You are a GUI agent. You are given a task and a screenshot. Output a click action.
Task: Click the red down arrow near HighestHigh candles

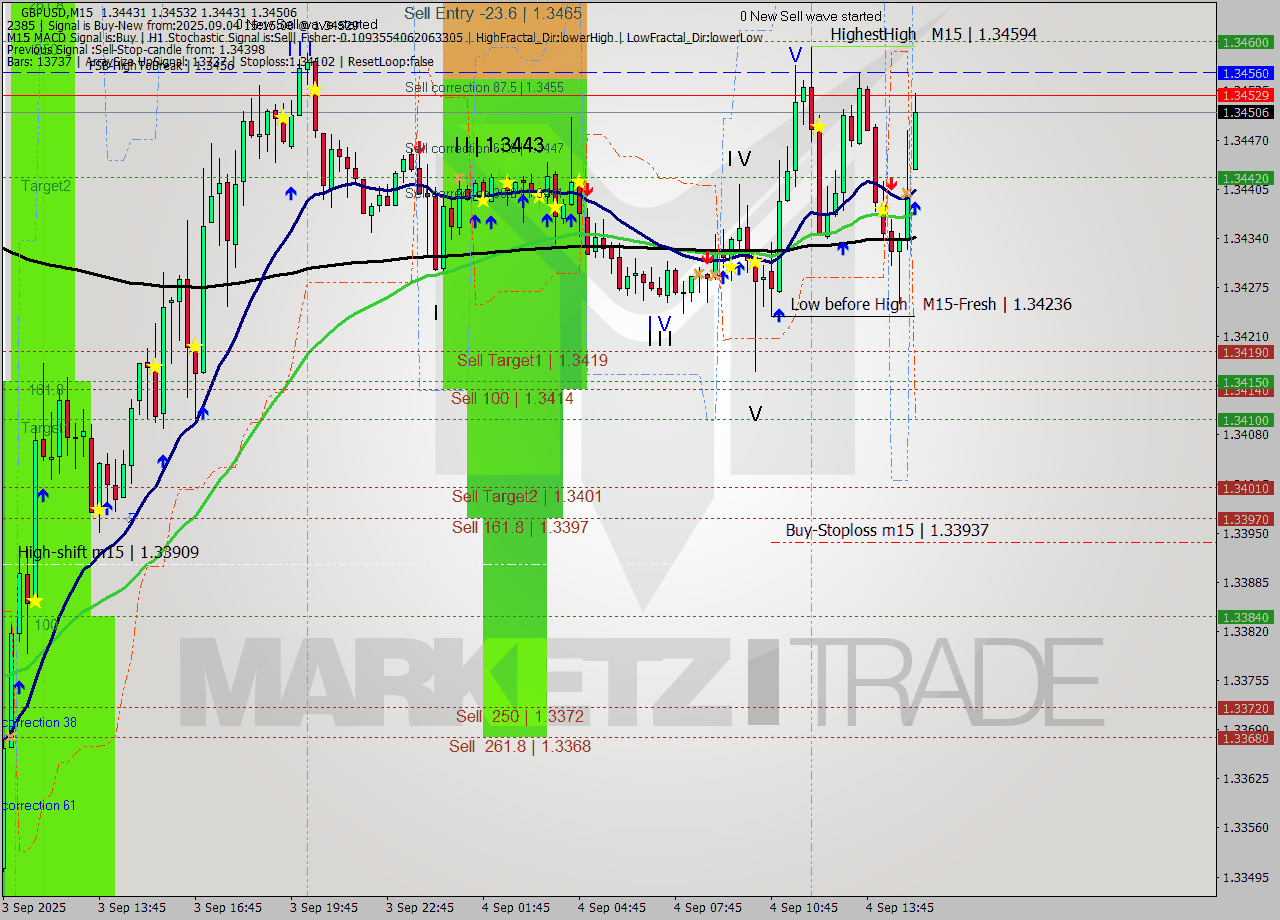click(892, 184)
